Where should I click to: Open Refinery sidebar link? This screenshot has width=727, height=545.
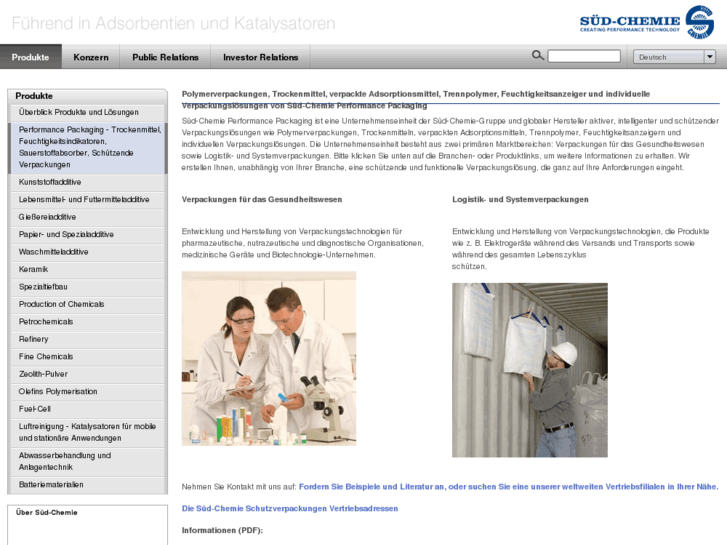88,340
